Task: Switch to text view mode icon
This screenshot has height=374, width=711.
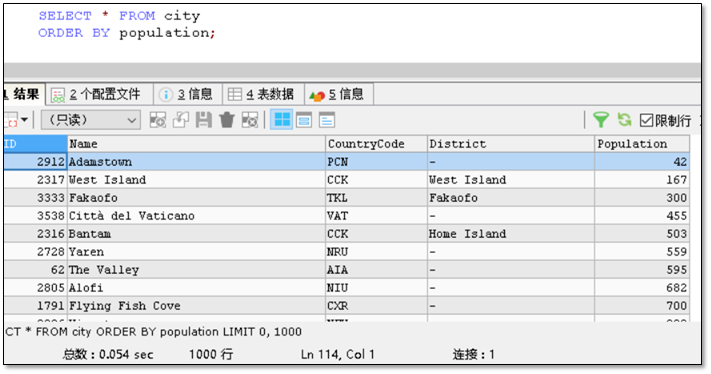Action: pyautogui.click(x=326, y=120)
